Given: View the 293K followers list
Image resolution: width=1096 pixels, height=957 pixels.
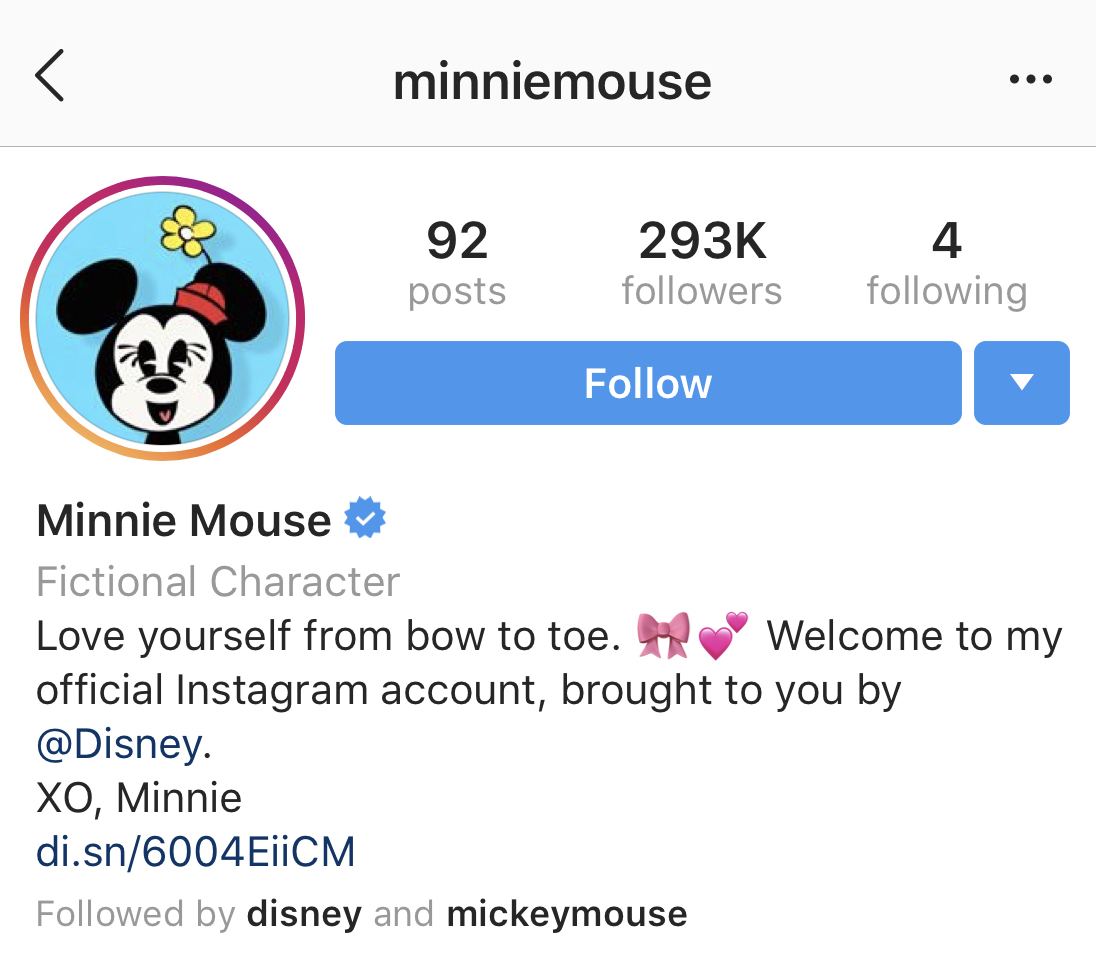Looking at the screenshot, I should (702, 264).
